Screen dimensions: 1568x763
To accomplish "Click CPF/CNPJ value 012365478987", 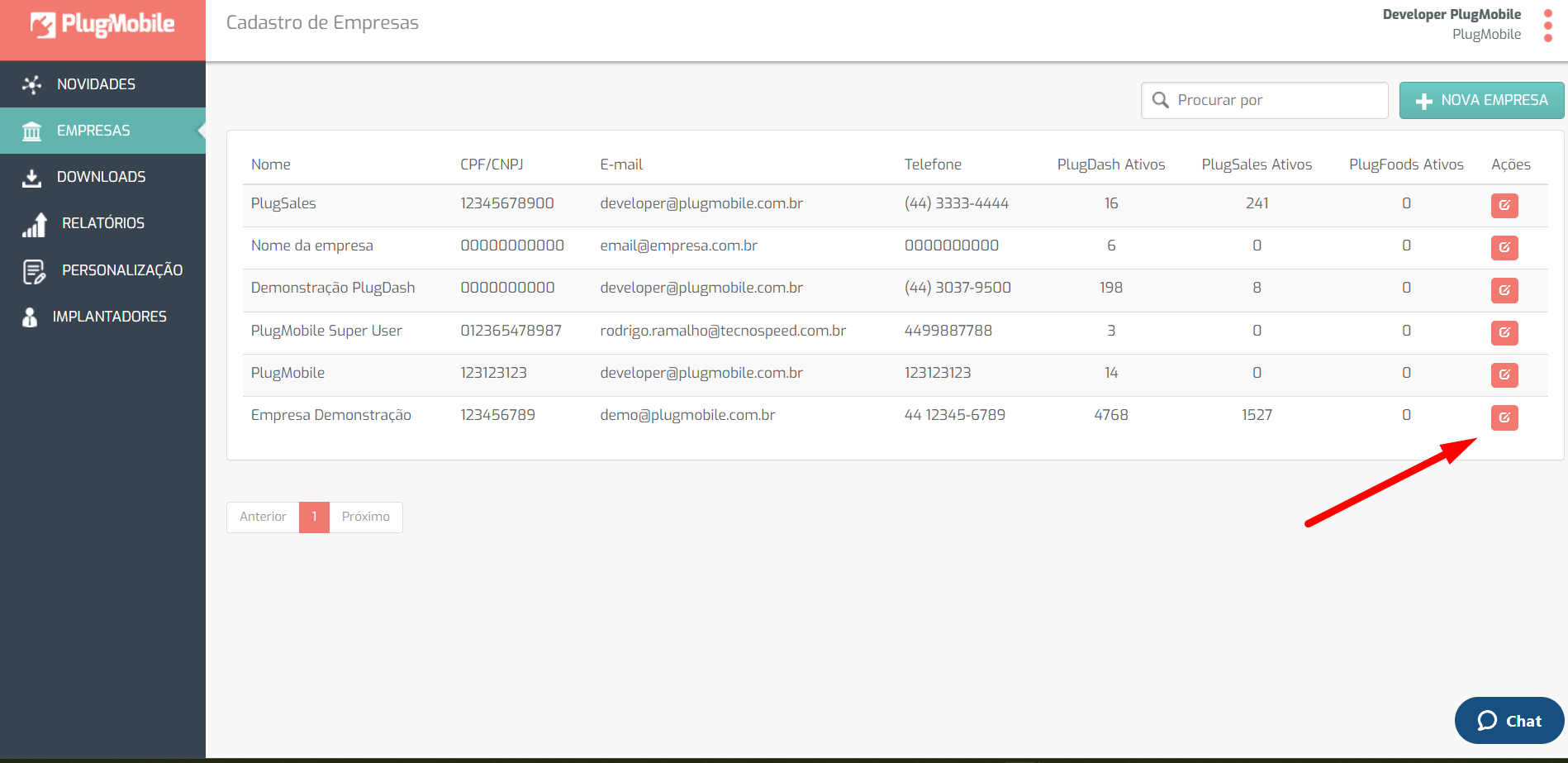I will (511, 331).
